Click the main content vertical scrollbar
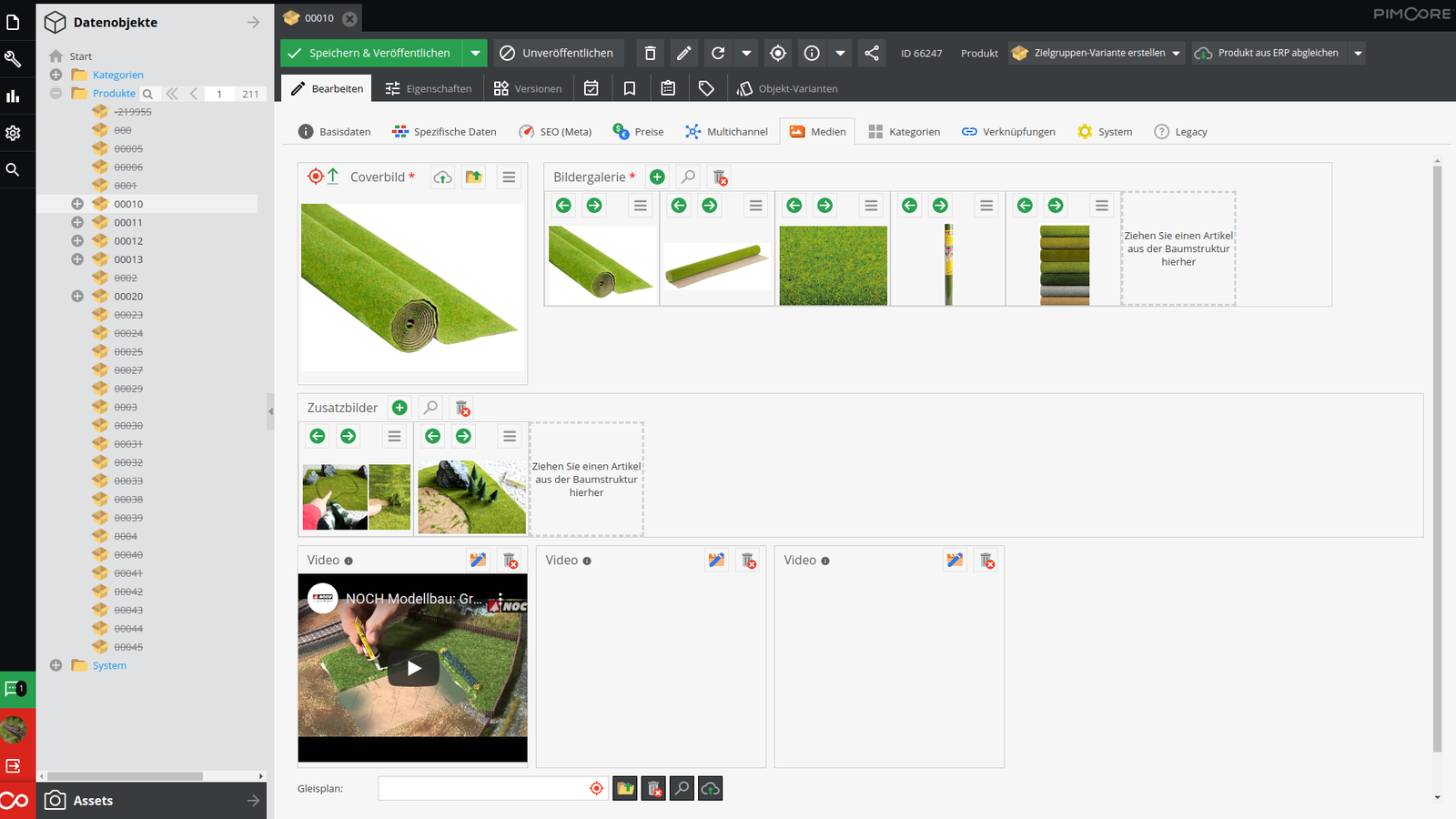 (x=1437, y=460)
